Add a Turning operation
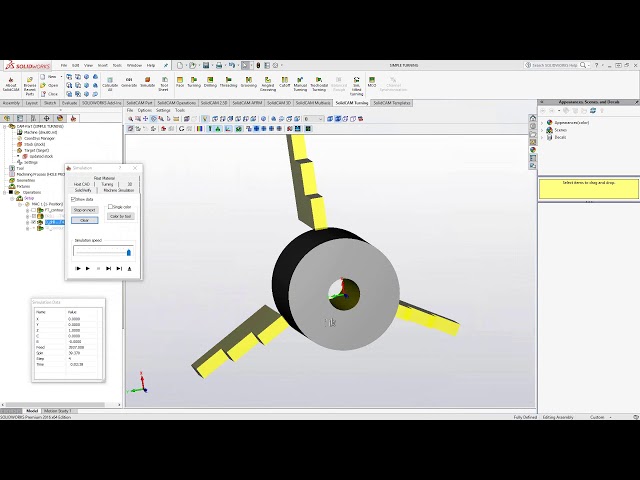Screen dimensions: 640x480 (x=194, y=82)
